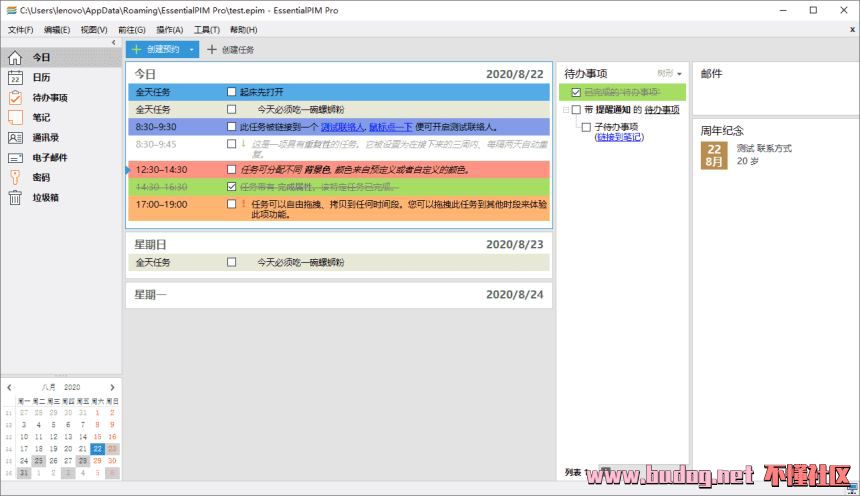Open the 待办事项 clipboard icon in sidebar
860x496 pixels.
pyautogui.click(x=15, y=98)
